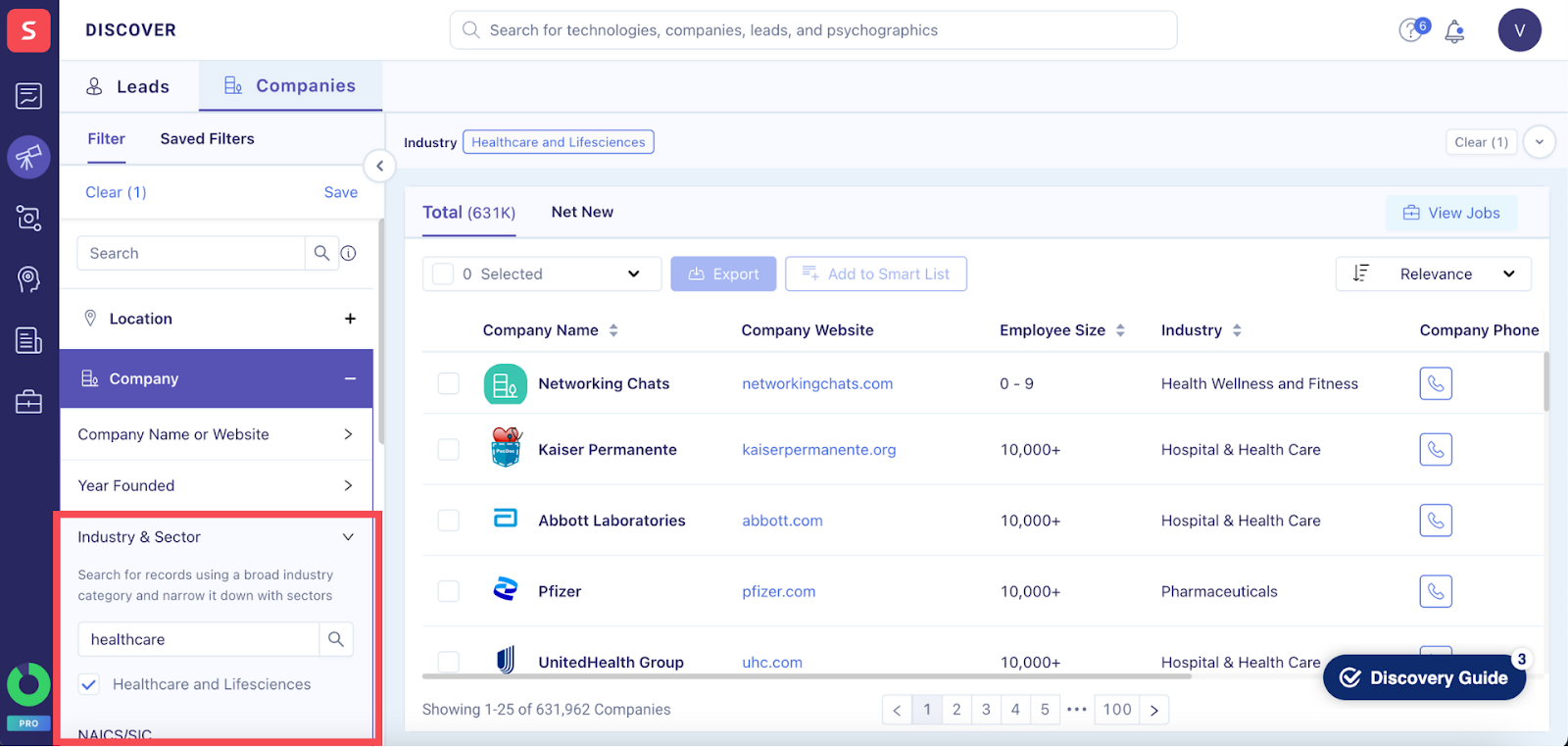Click the green credits ring icon

(x=28, y=684)
